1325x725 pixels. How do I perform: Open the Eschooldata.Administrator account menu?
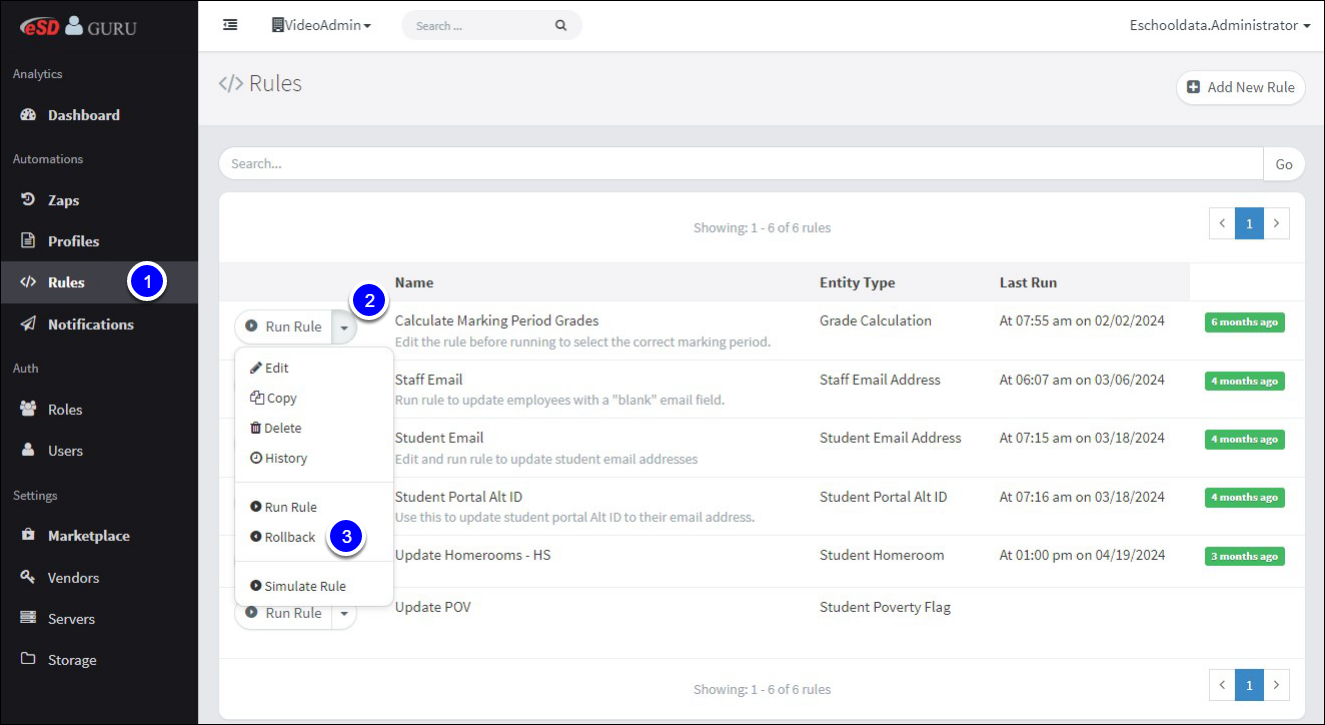coord(1220,25)
